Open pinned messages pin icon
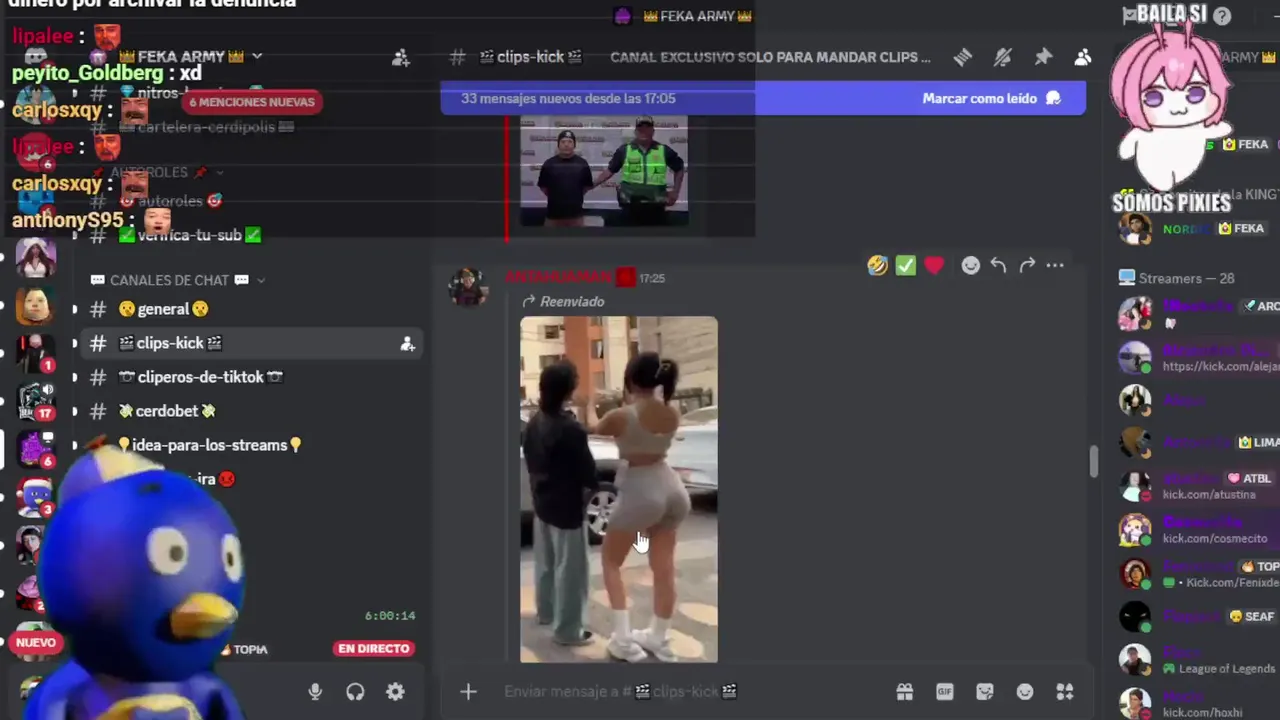This screenshot has width=1280, height=720. [1043, 58]
